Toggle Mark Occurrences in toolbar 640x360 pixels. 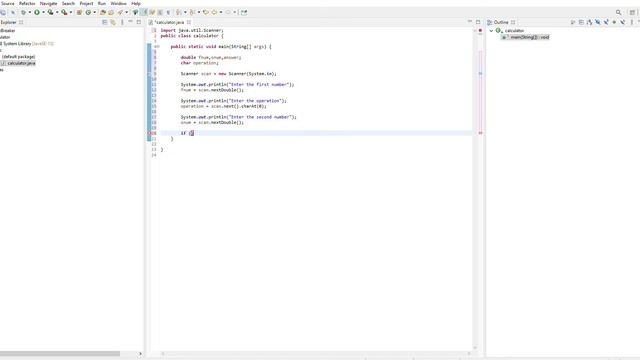(143, 12)
